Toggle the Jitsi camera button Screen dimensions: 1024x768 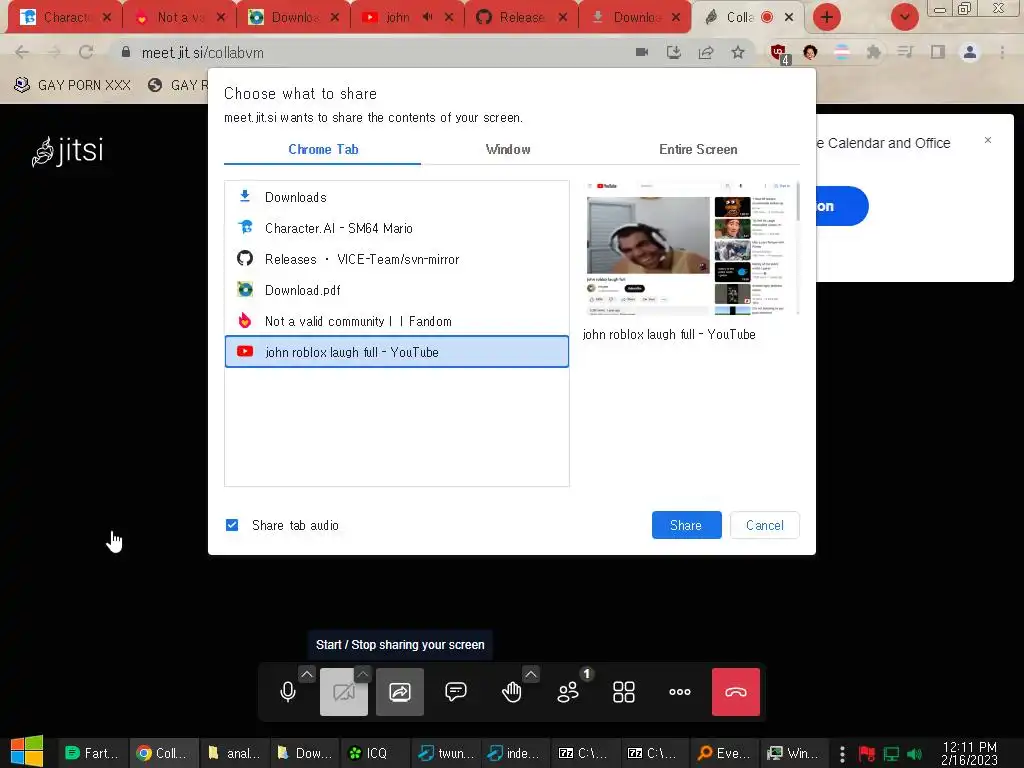point(344,692)
